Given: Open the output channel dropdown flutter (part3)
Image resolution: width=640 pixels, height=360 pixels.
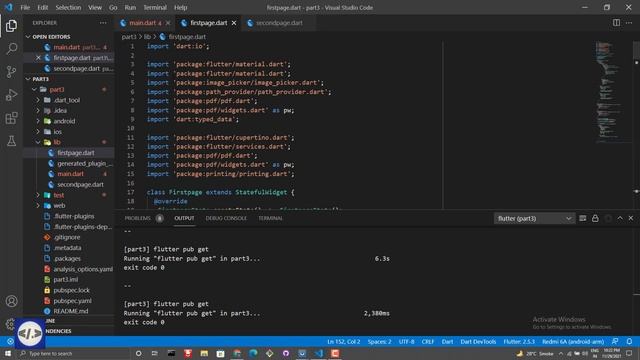Looking at the screenshot, I should [x=534, y=218].
